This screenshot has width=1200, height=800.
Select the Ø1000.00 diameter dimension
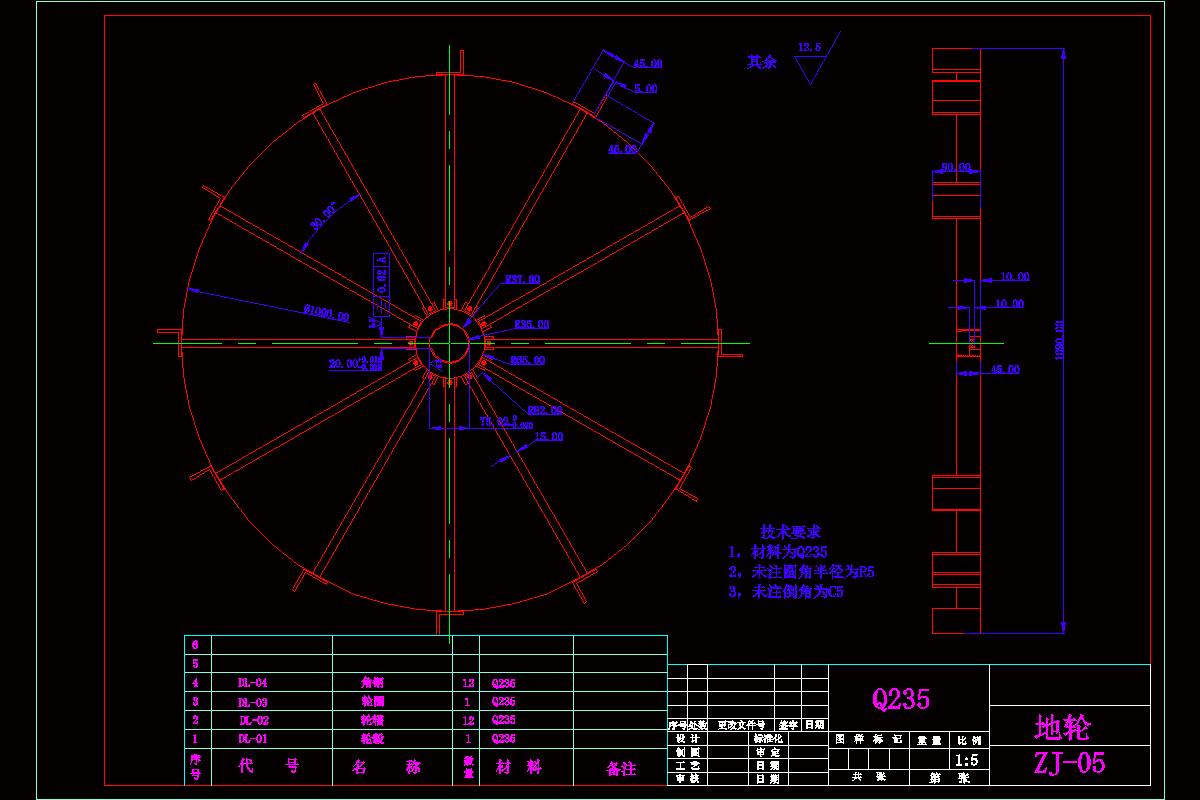pos(327,315)
